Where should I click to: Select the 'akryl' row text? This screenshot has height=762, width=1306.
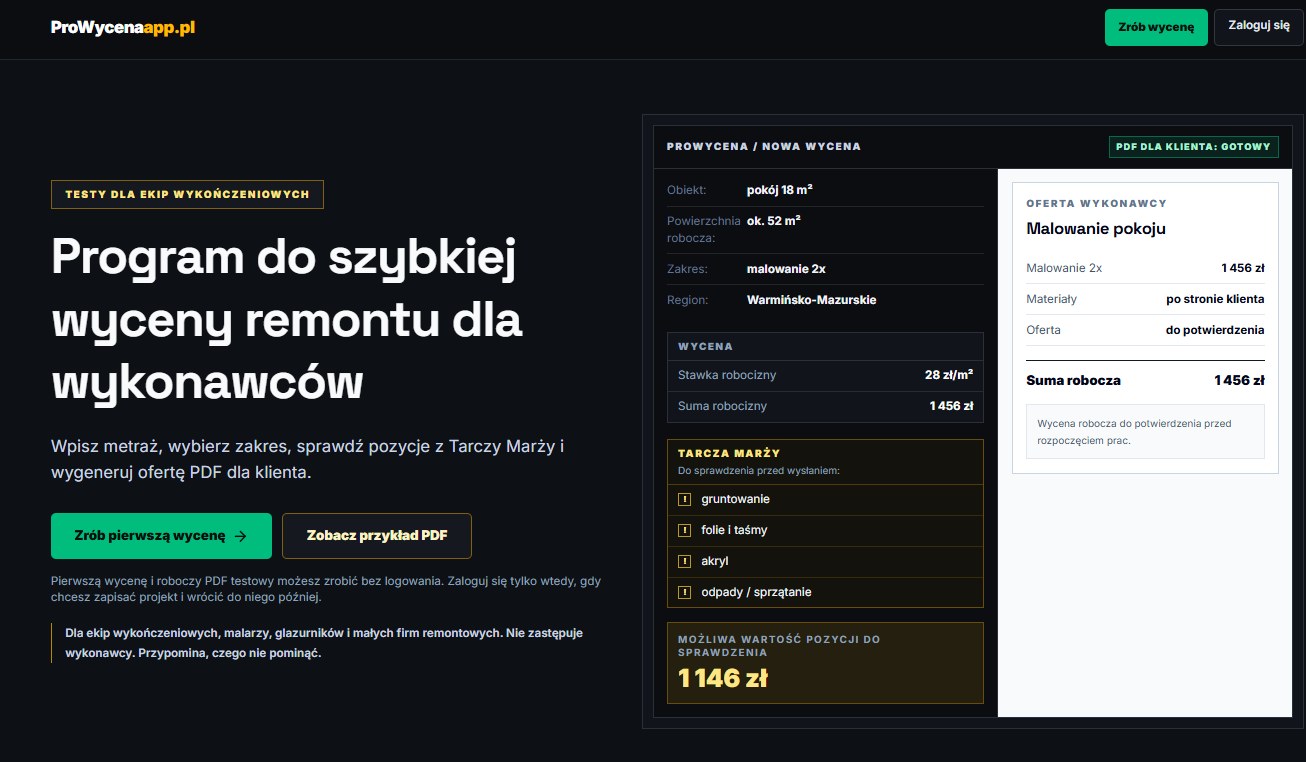click(x=715, y=561)
